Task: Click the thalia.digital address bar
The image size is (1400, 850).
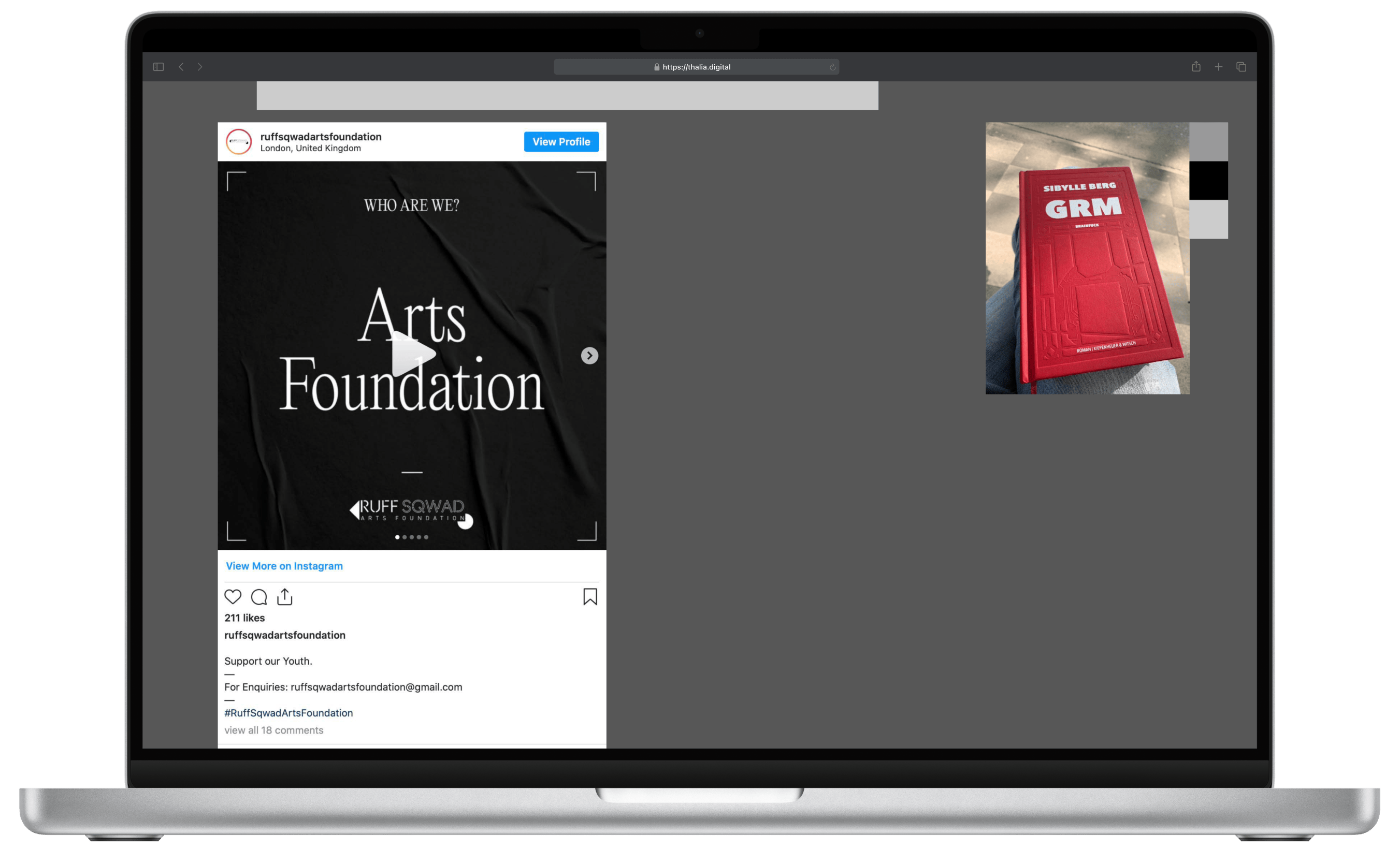Action: click(x=696, y=67)
